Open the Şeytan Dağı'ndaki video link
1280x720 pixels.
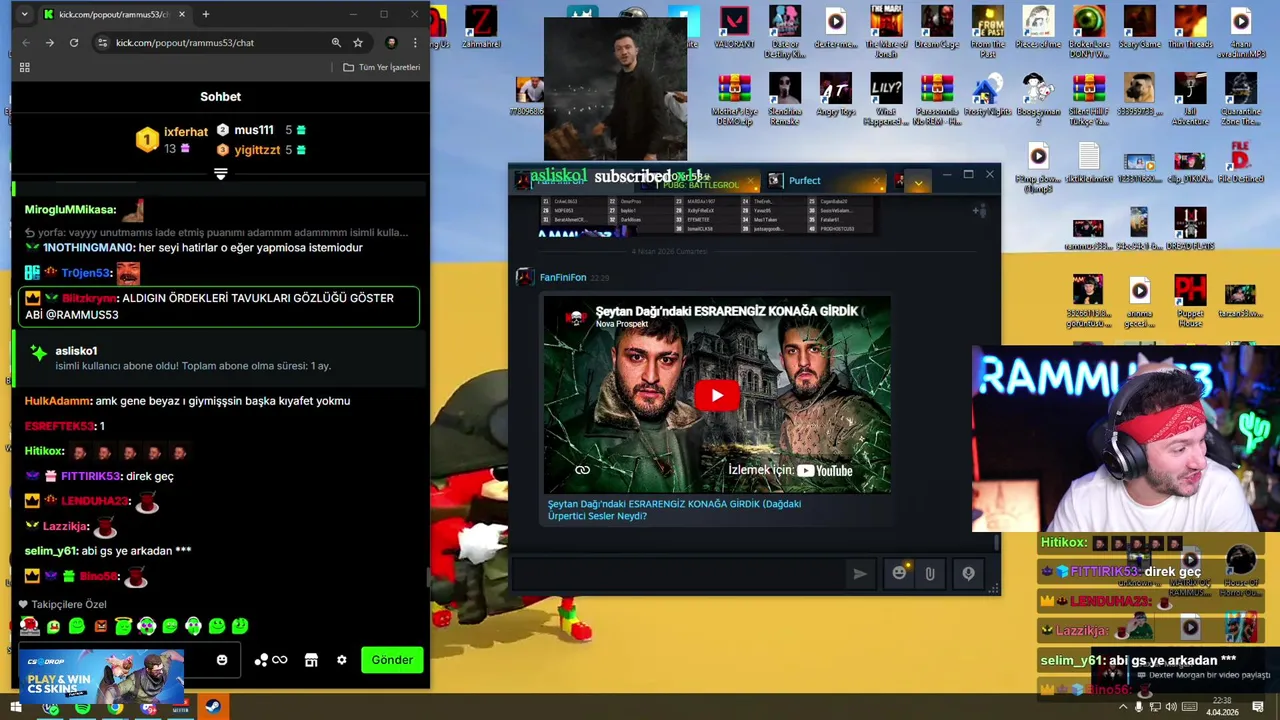point(675,510)
